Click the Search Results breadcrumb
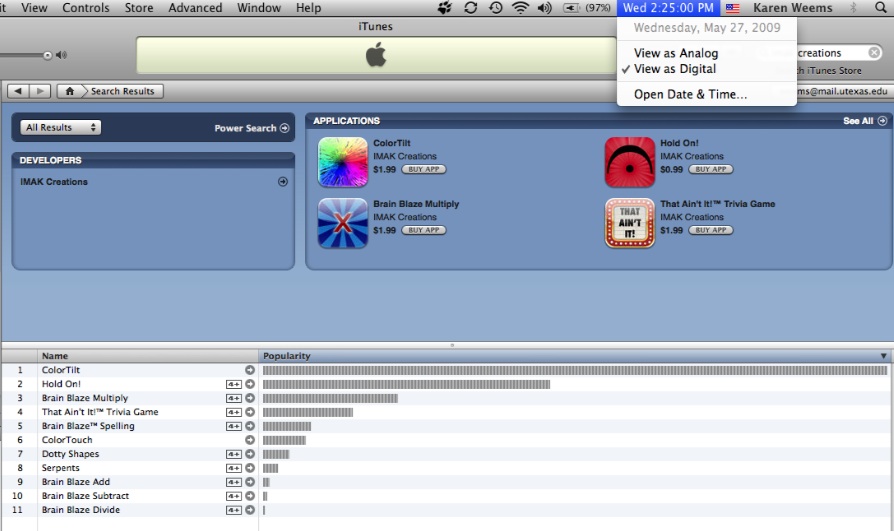This screenshot has height=531, width=894. point(123,91)
